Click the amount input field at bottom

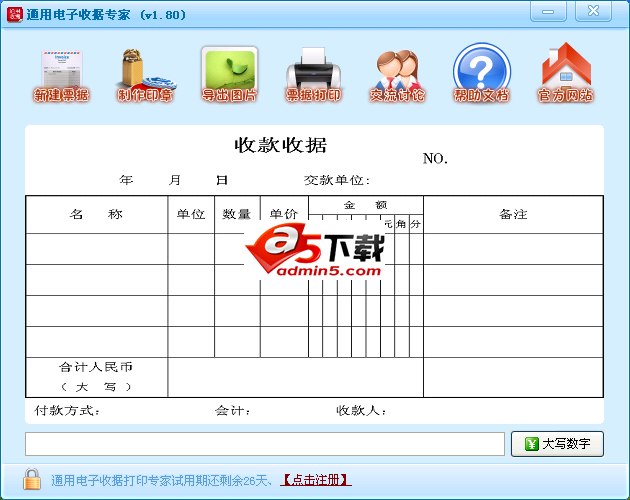265,444
